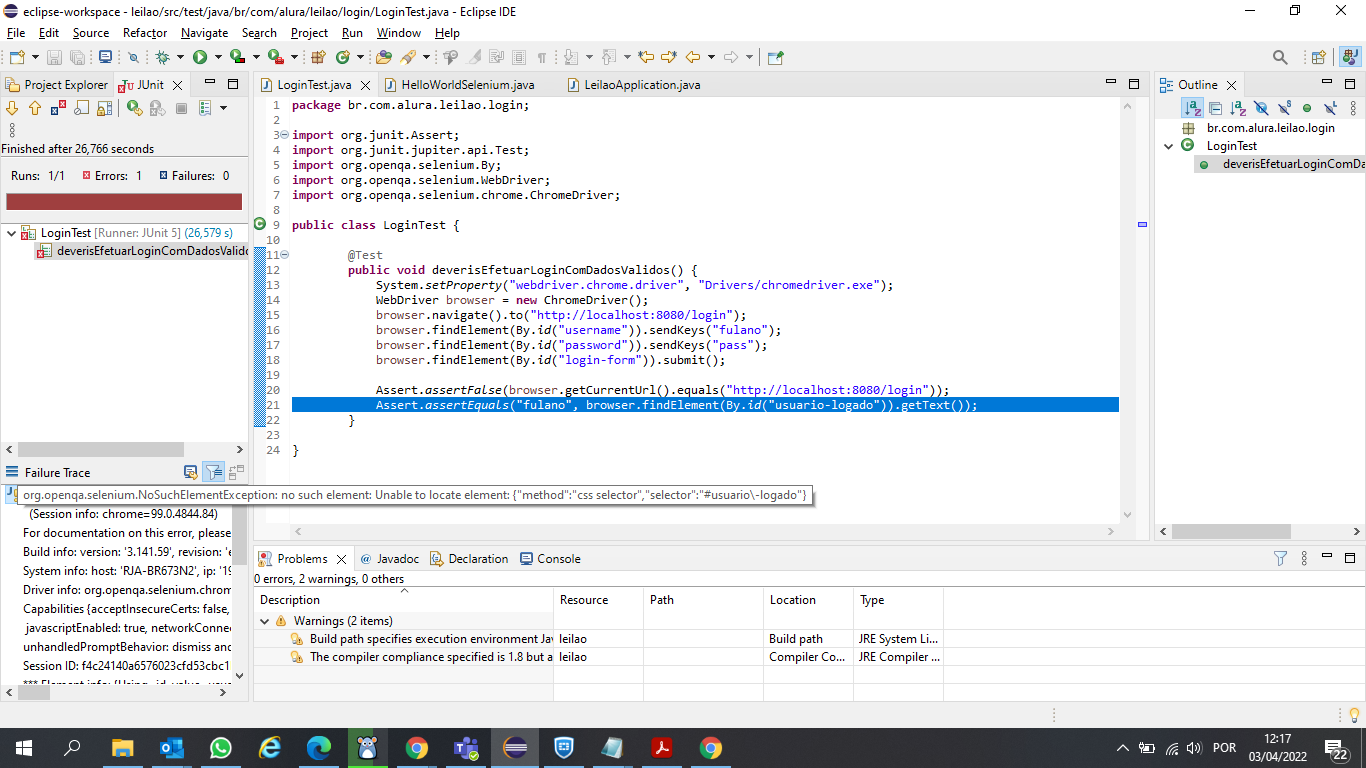
Task: Rerun the JUnit test
Action: (x=135, y=108)
